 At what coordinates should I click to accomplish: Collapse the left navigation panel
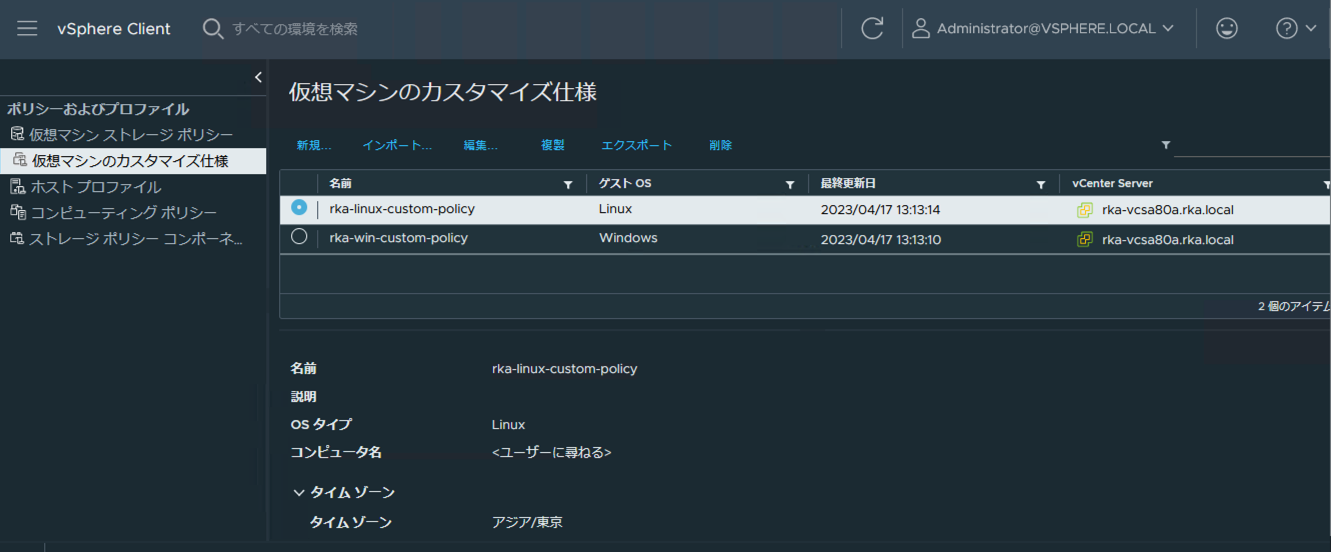coord(258,77)
